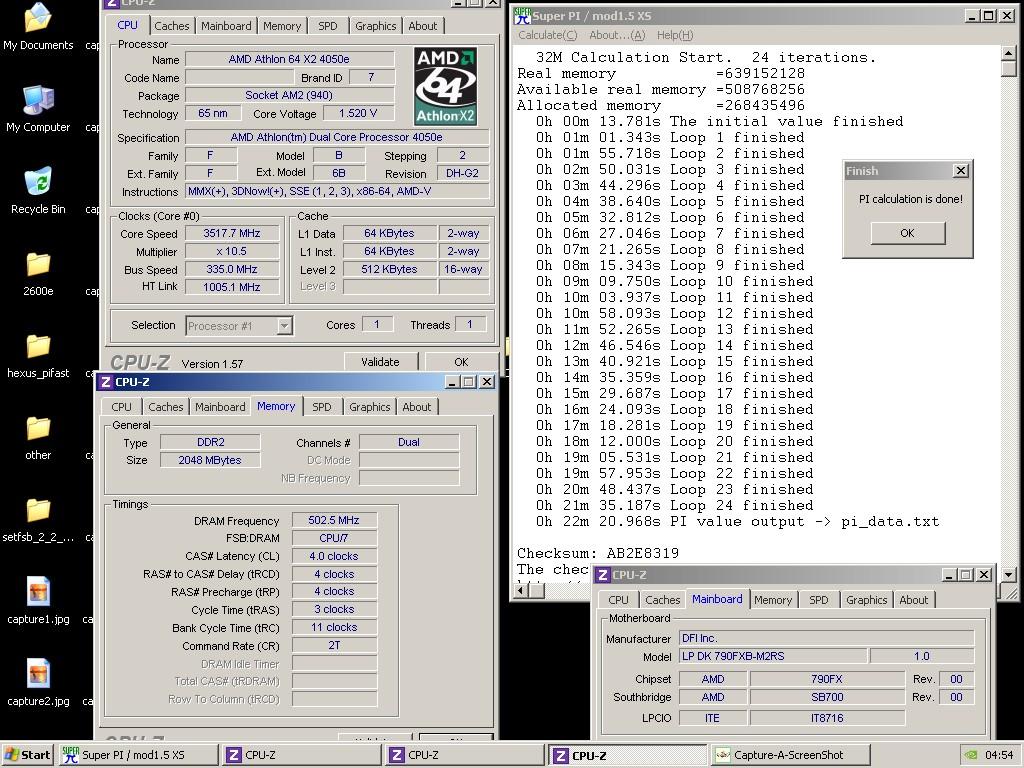Image resolution: width=1024 pixels, height=768 pixels.
Task: Open the Calculate menu in Super PI
Action: click(x=548, y=35)
